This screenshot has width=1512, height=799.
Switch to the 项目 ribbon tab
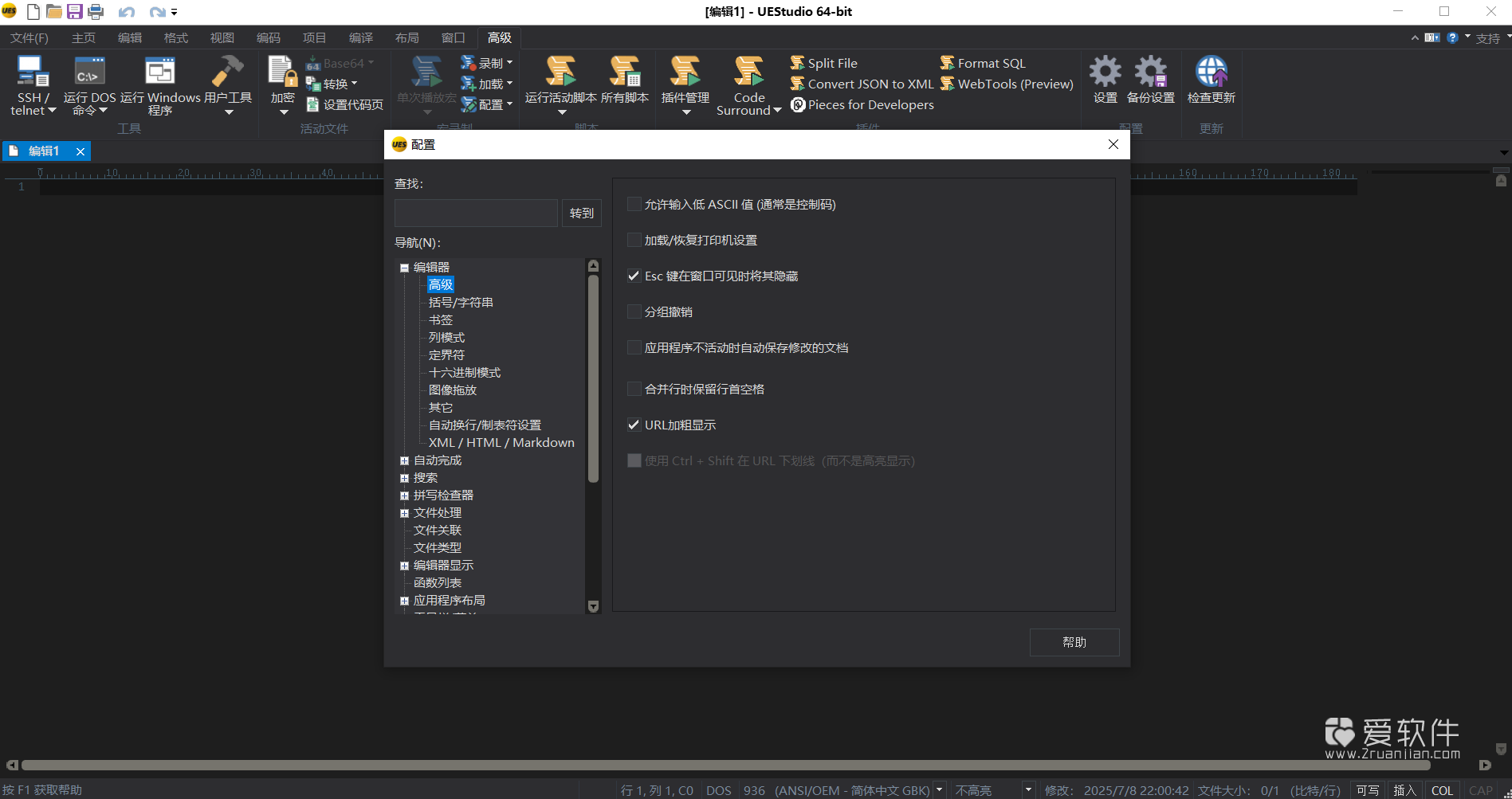pos(315,37)
